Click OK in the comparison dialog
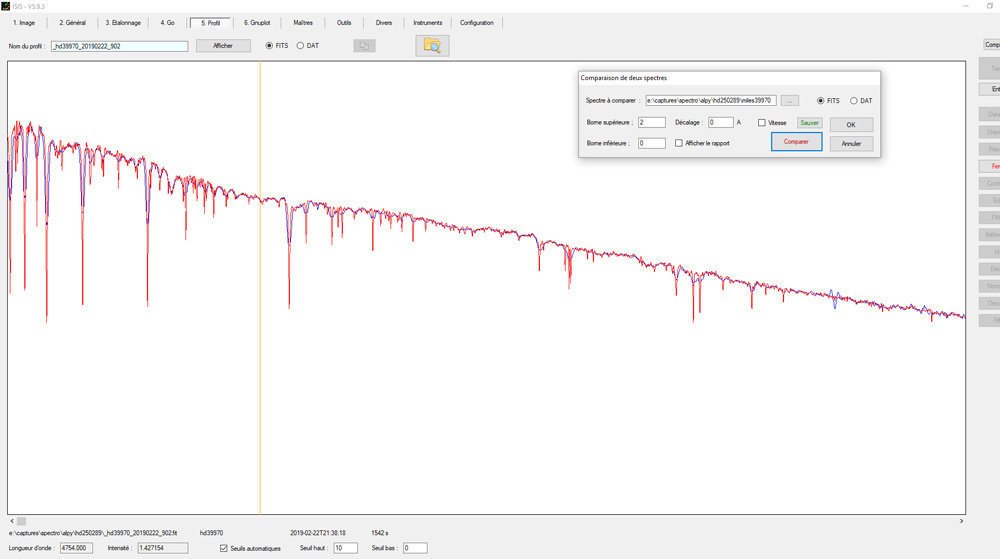The image size is (1000, 559). tap(851, 125)
